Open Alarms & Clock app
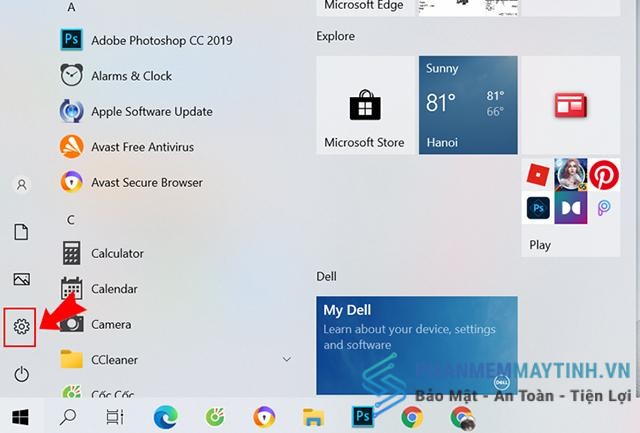The height and width of the screenshot is (433, 640). tap(116, 75)
